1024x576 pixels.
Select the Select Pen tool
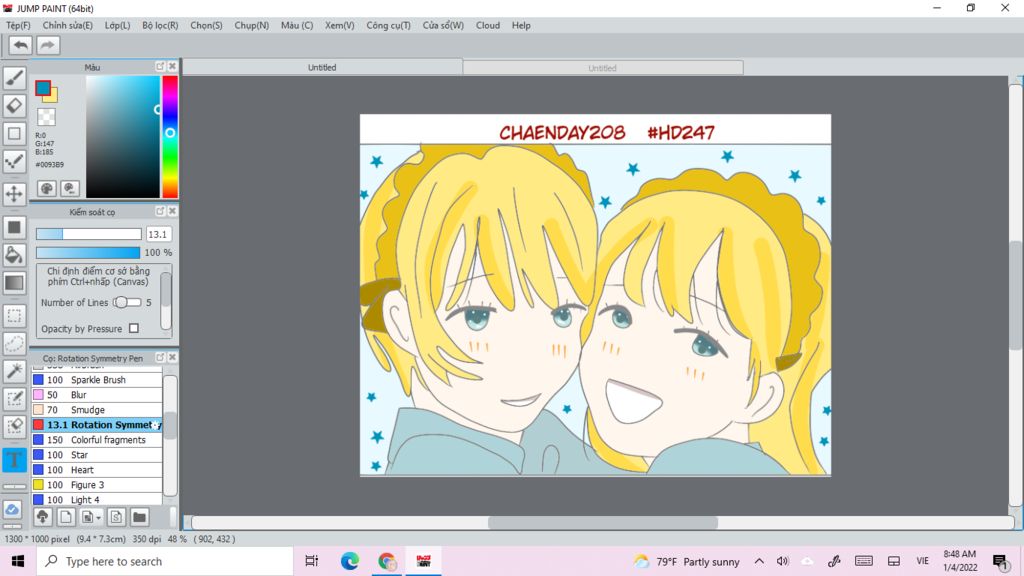[14, 399]
